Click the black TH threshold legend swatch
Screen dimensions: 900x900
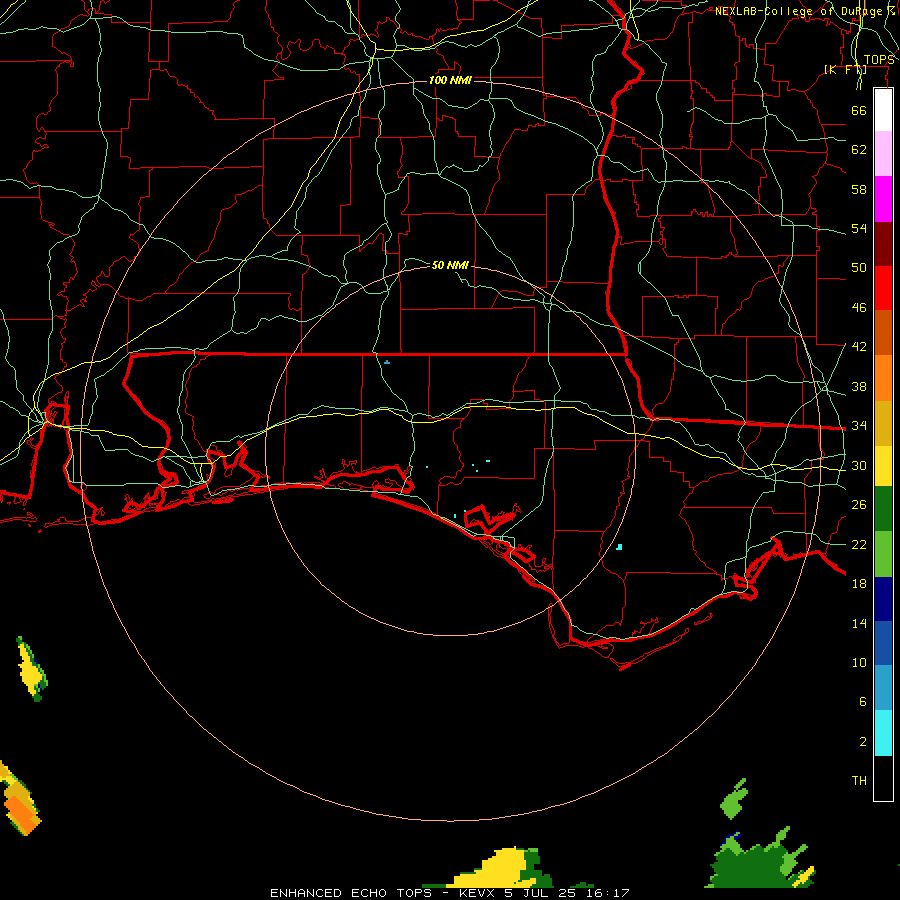[x=883, y=778]
